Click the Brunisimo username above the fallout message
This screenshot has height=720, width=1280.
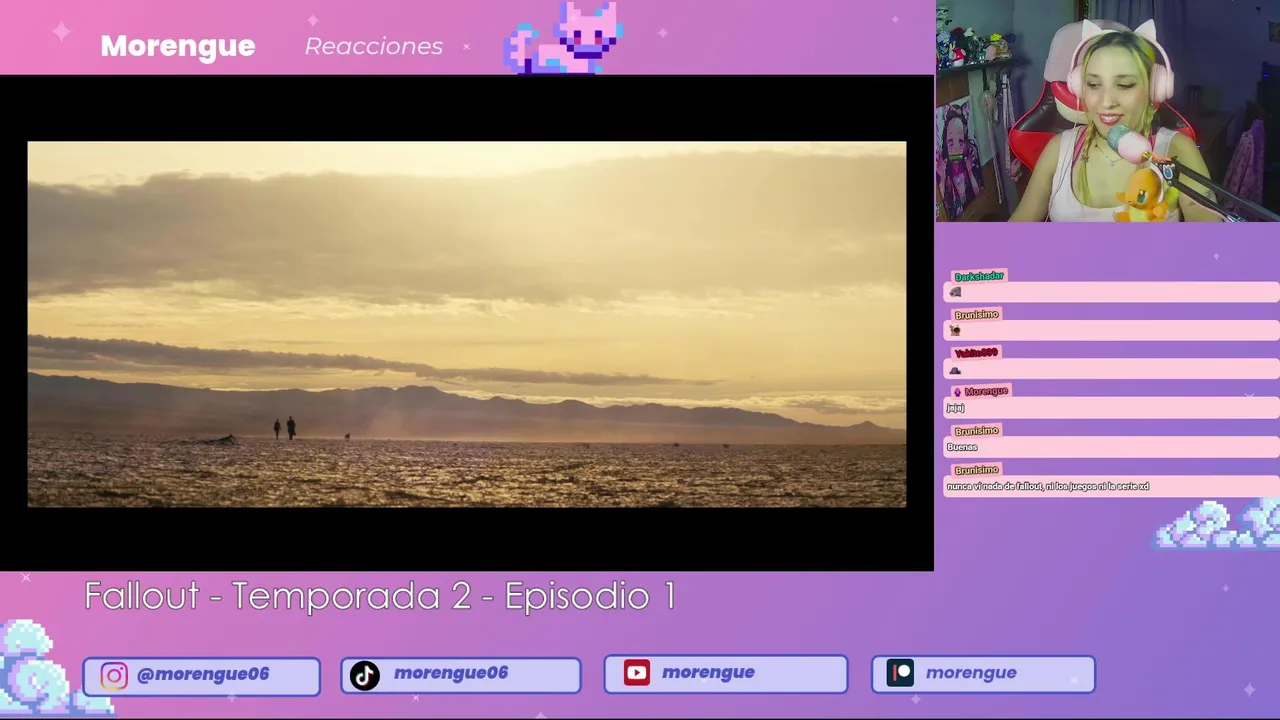pyautogui.click(x=976, y=470)
